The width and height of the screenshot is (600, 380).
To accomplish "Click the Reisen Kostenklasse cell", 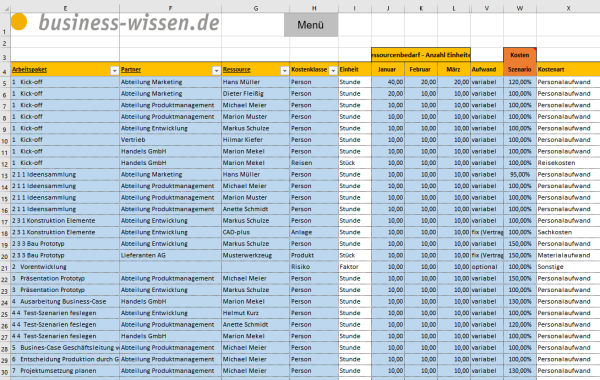I will (x=314, y=163).
